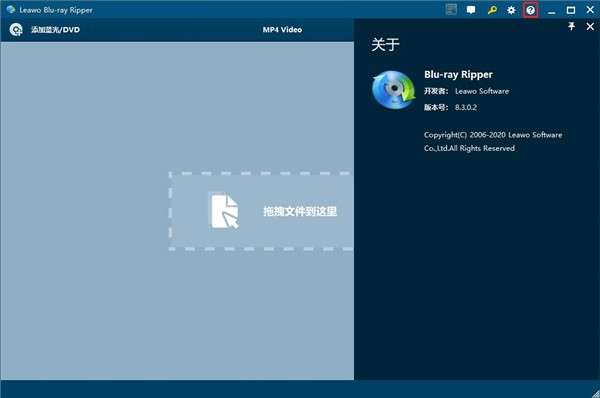Click the 关于 panel heading
Image resolution: width=600 pixels, height=398 pixels.
click(385, 44)
